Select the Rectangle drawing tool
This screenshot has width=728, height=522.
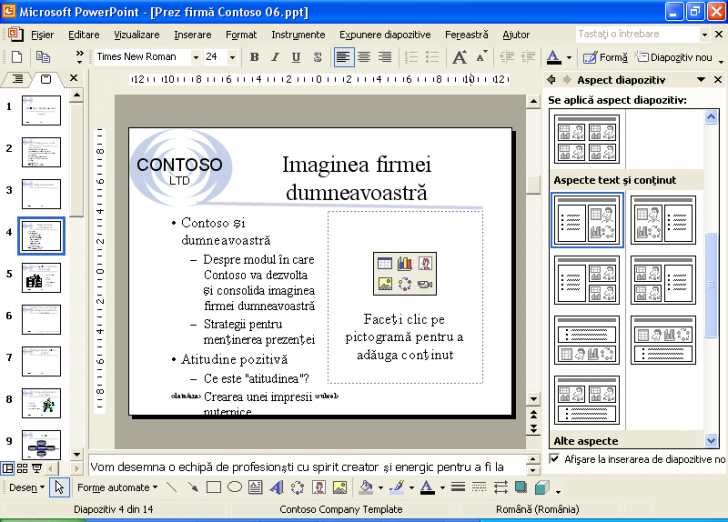pyautogui.click(x=213, y=487)
